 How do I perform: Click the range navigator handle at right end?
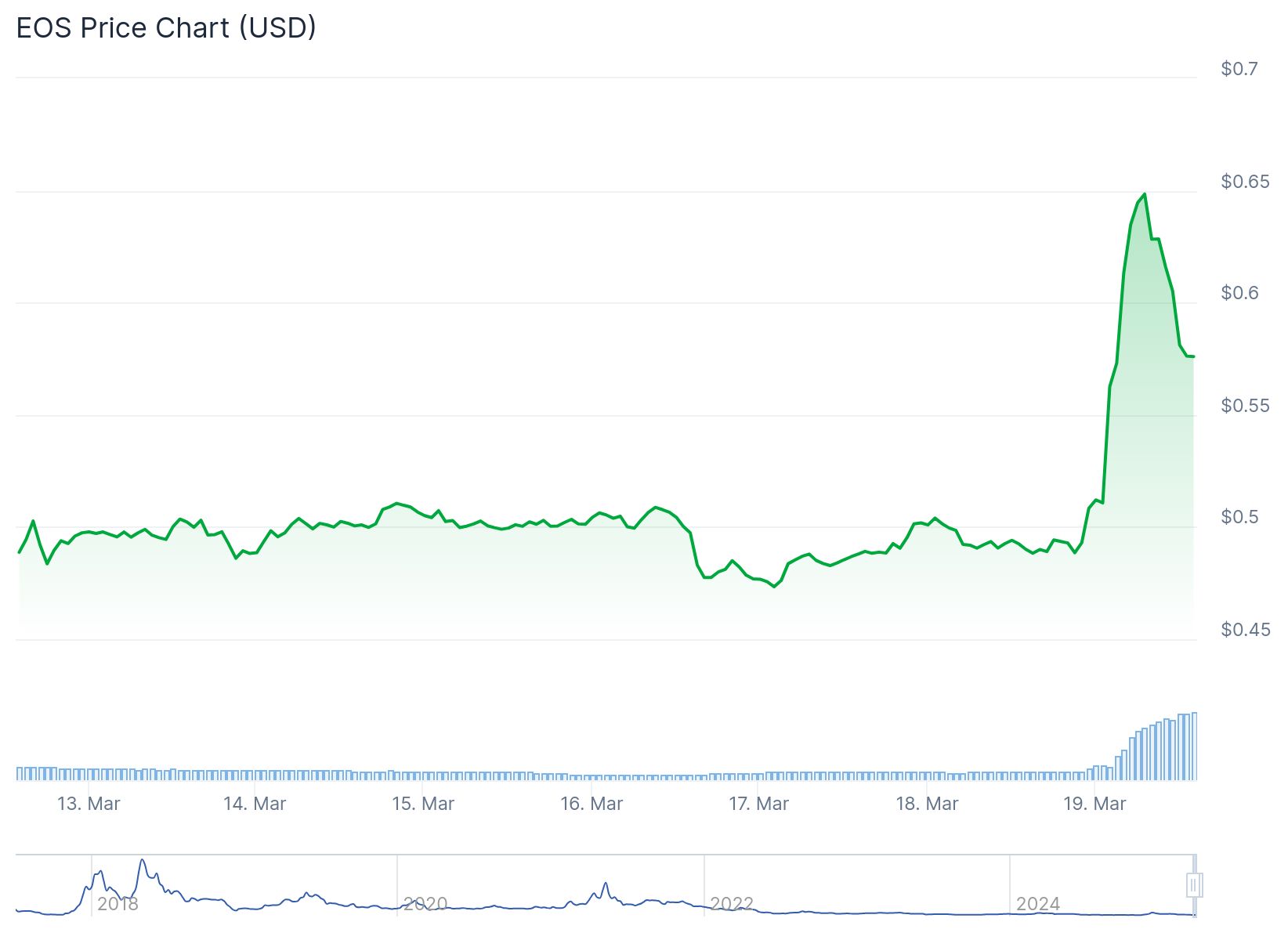tap(1194, 885)
